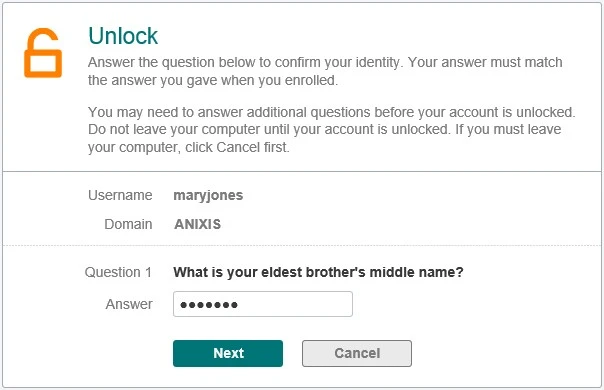The image size is (604, 390).
Task: Click the Answer field label
Action: 129,304
